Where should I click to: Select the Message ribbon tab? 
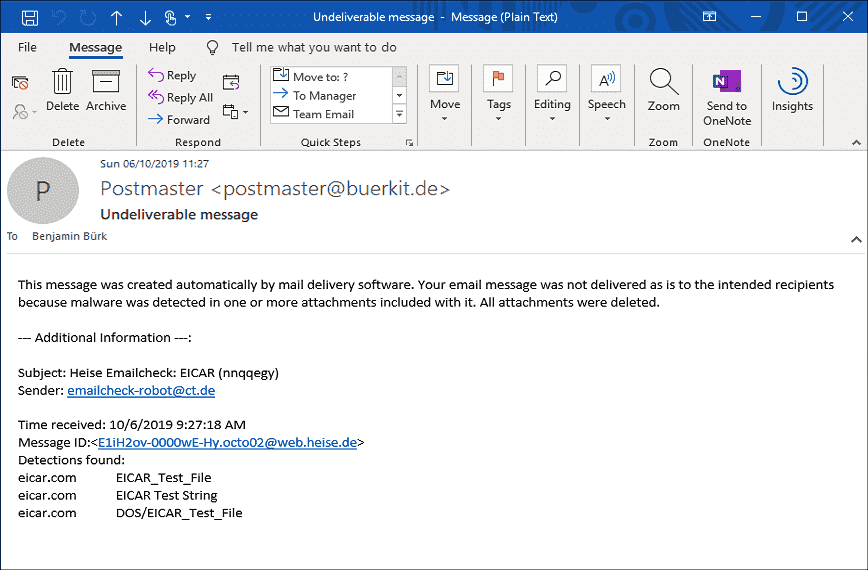coord(95,48)
